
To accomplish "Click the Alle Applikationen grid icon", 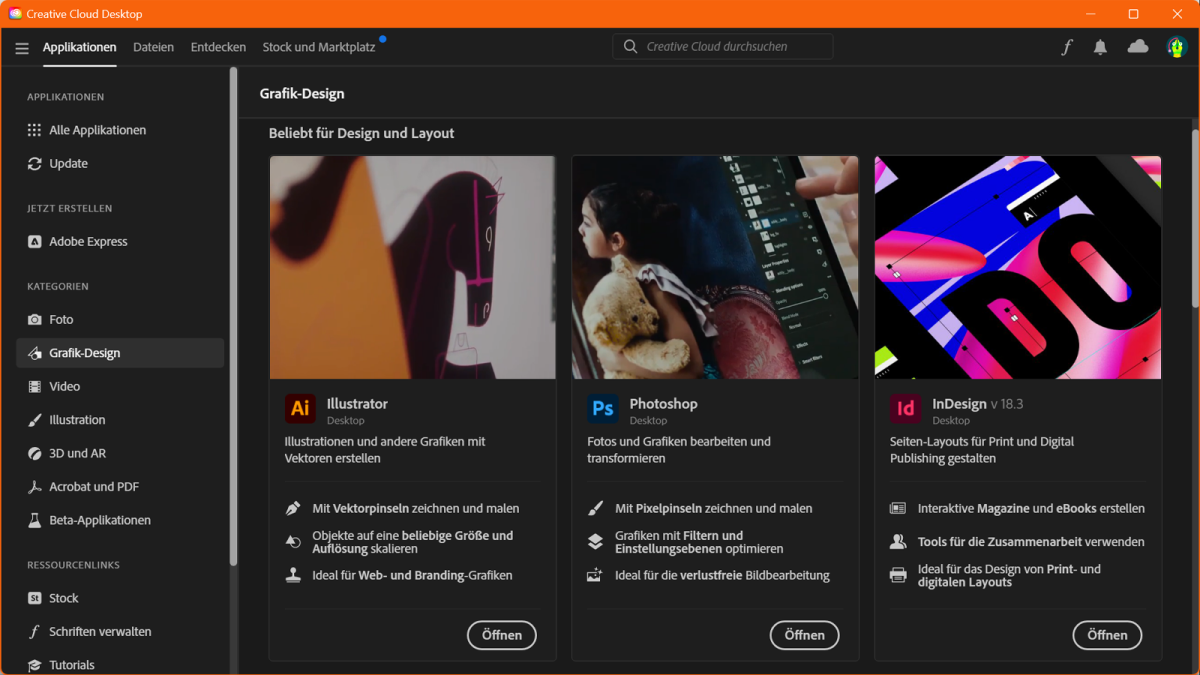I will [x=35, y=130].
